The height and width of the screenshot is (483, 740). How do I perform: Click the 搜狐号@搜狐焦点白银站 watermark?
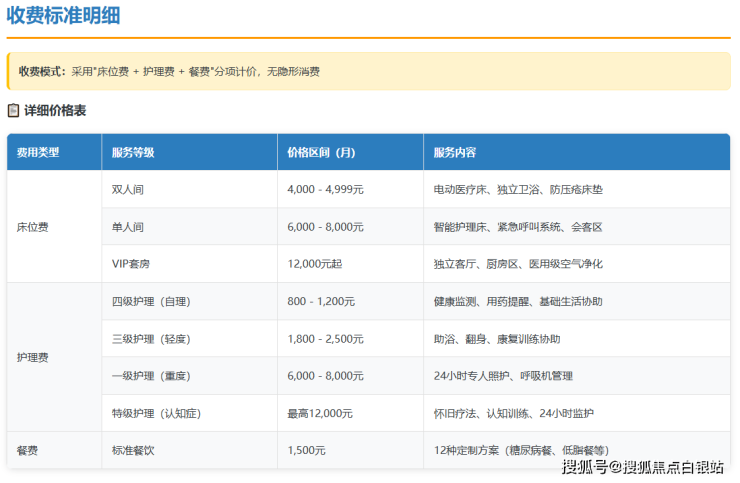[x=642, y=468]
